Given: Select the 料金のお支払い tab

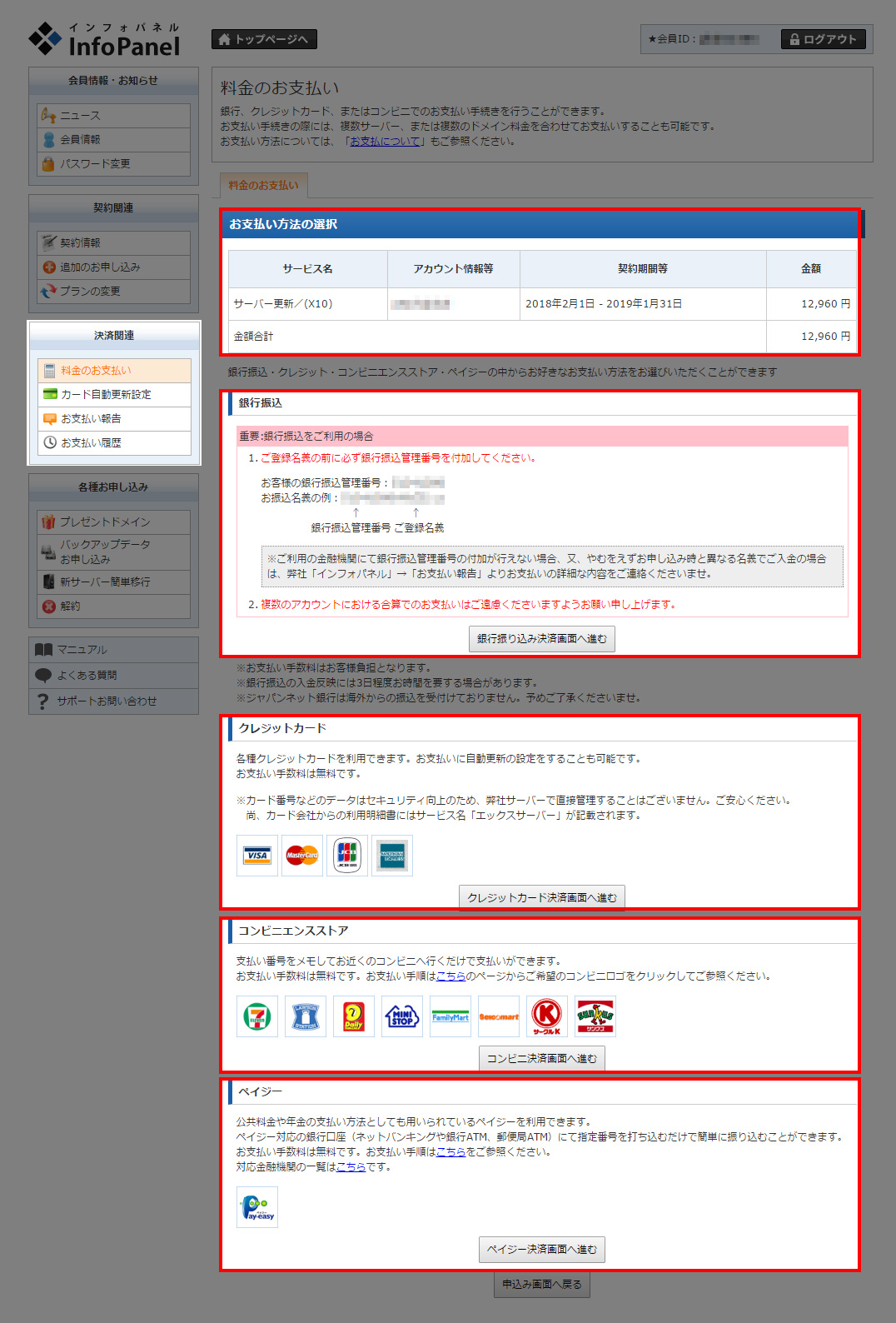Looking at the screenshot, I should (x=263, y=185).
